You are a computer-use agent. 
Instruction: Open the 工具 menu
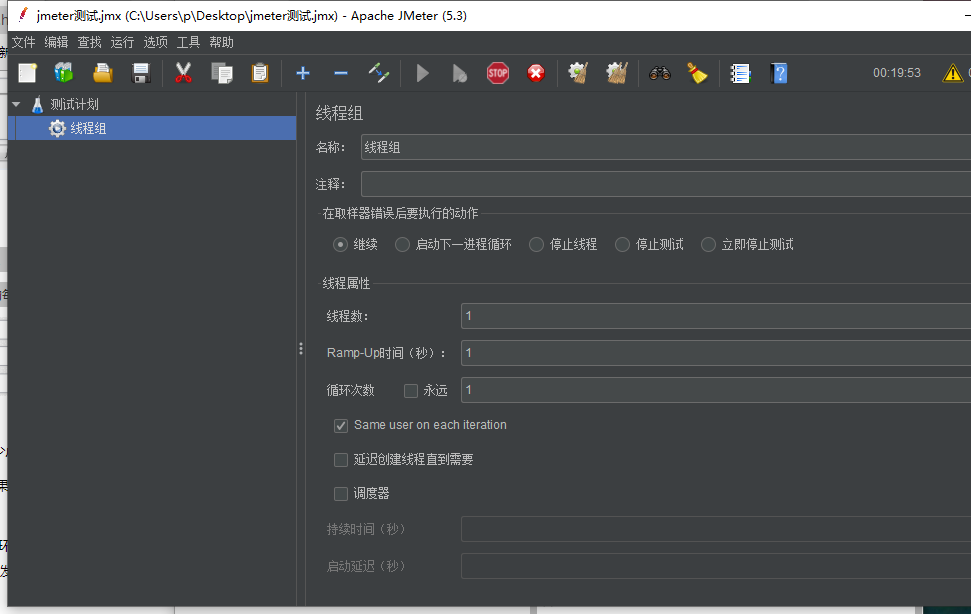pyautogui.click(x=188, y=42)
